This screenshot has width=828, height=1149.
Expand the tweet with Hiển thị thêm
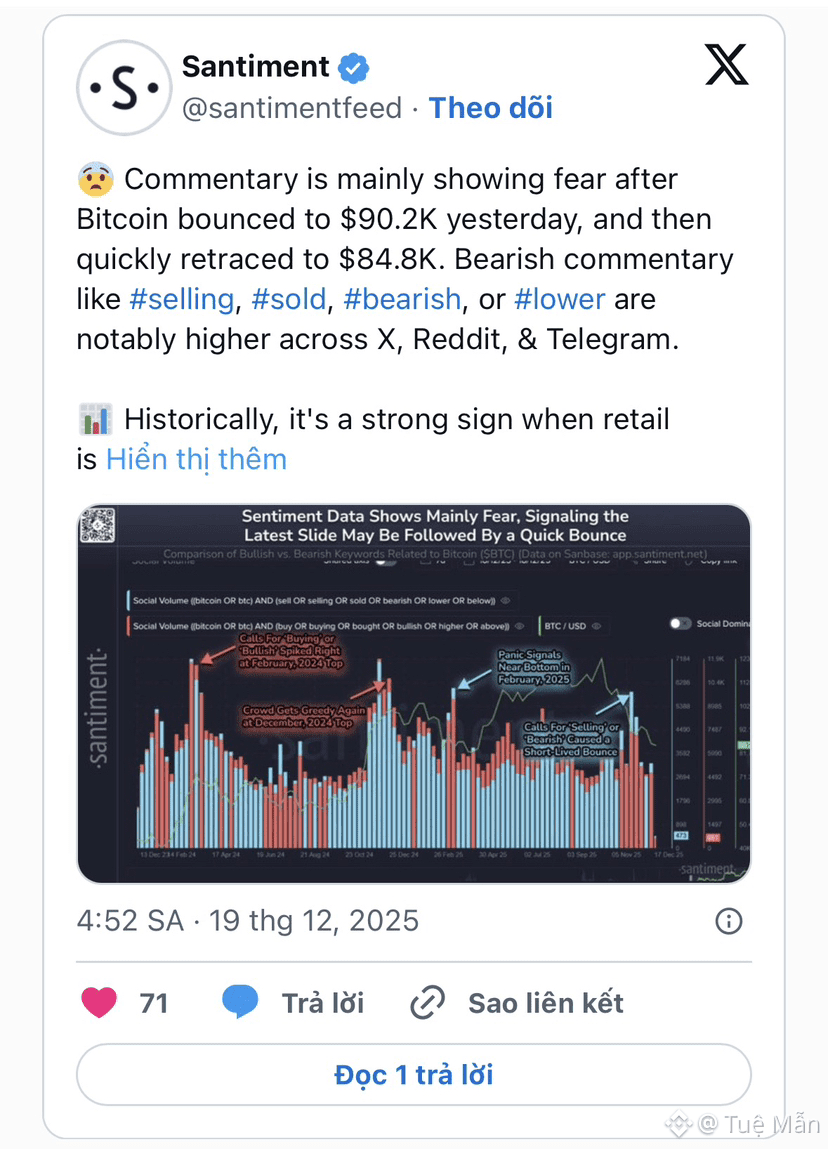(196, 459)
